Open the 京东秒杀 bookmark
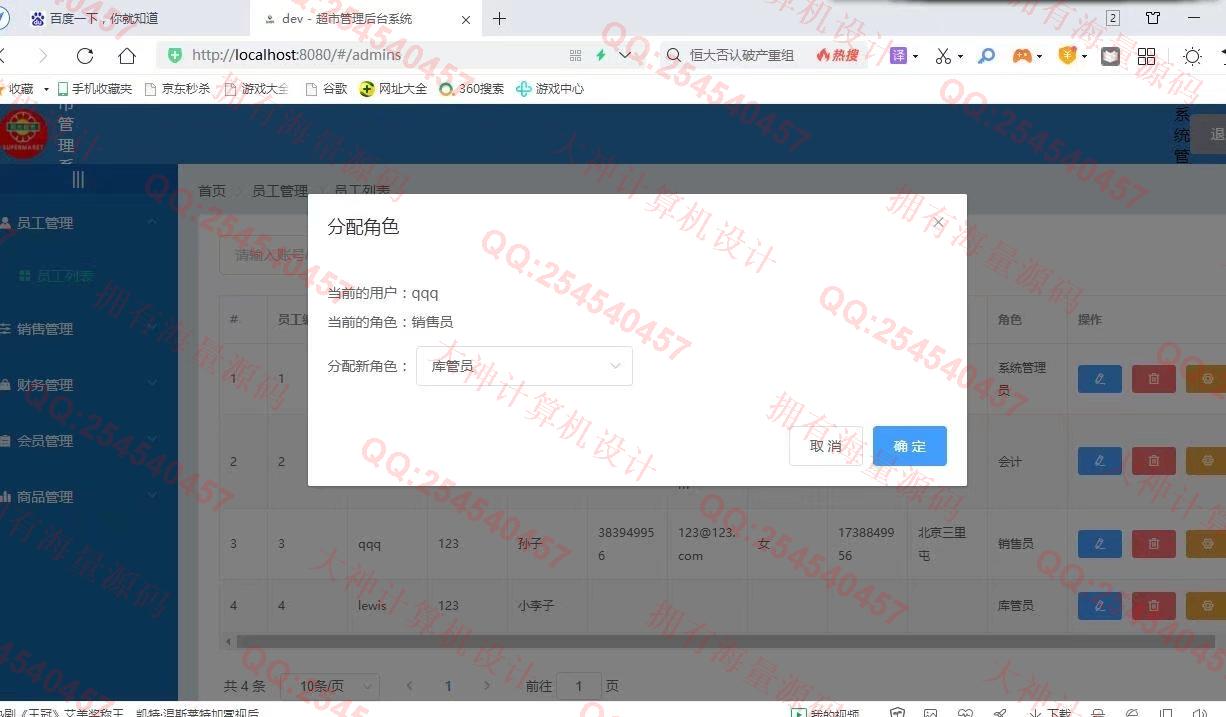The image size is (1226, 717). coord(177,89)
